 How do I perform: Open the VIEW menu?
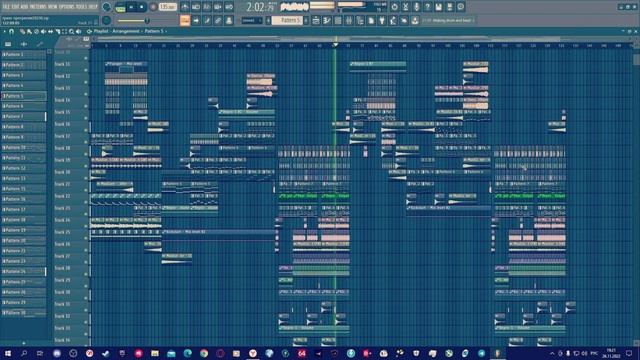click(54, 7)
